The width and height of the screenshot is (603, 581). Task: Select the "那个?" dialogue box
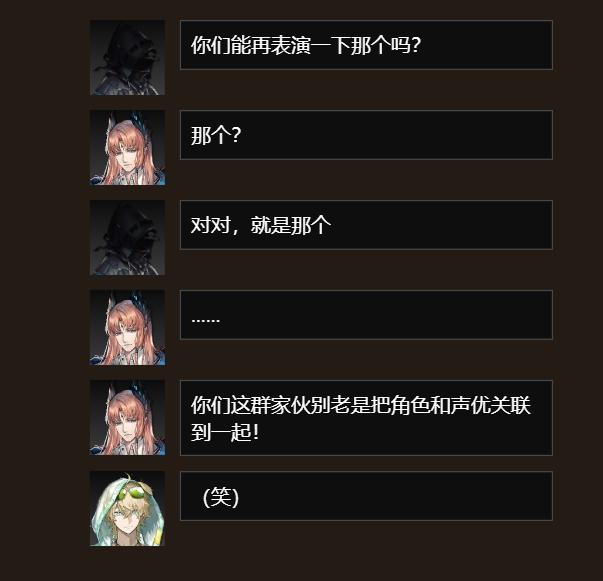(x=366, y=135)
